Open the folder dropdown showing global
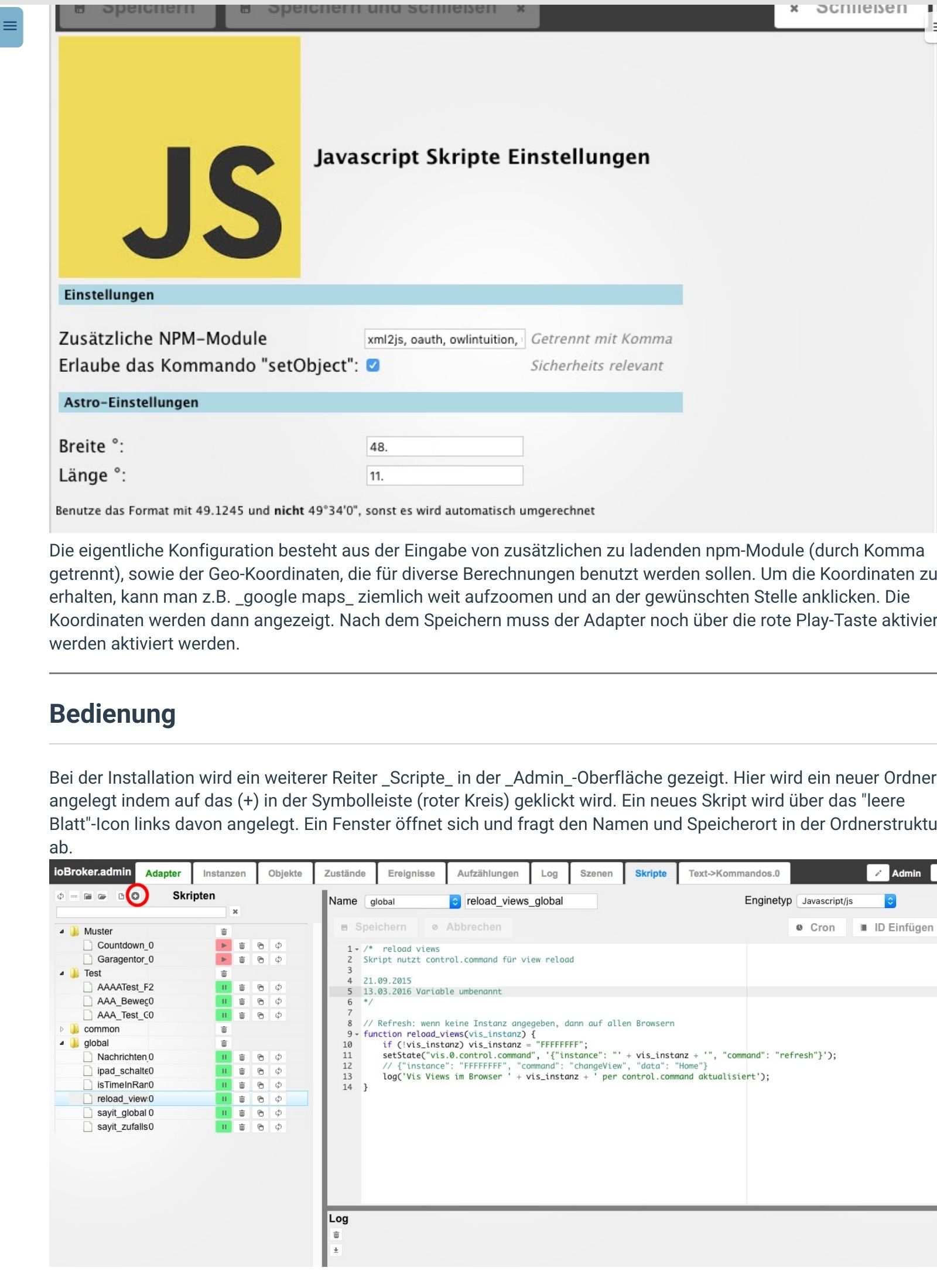Image resolution: width=937 pixels, height=1288 pixels. coord(413,902)
